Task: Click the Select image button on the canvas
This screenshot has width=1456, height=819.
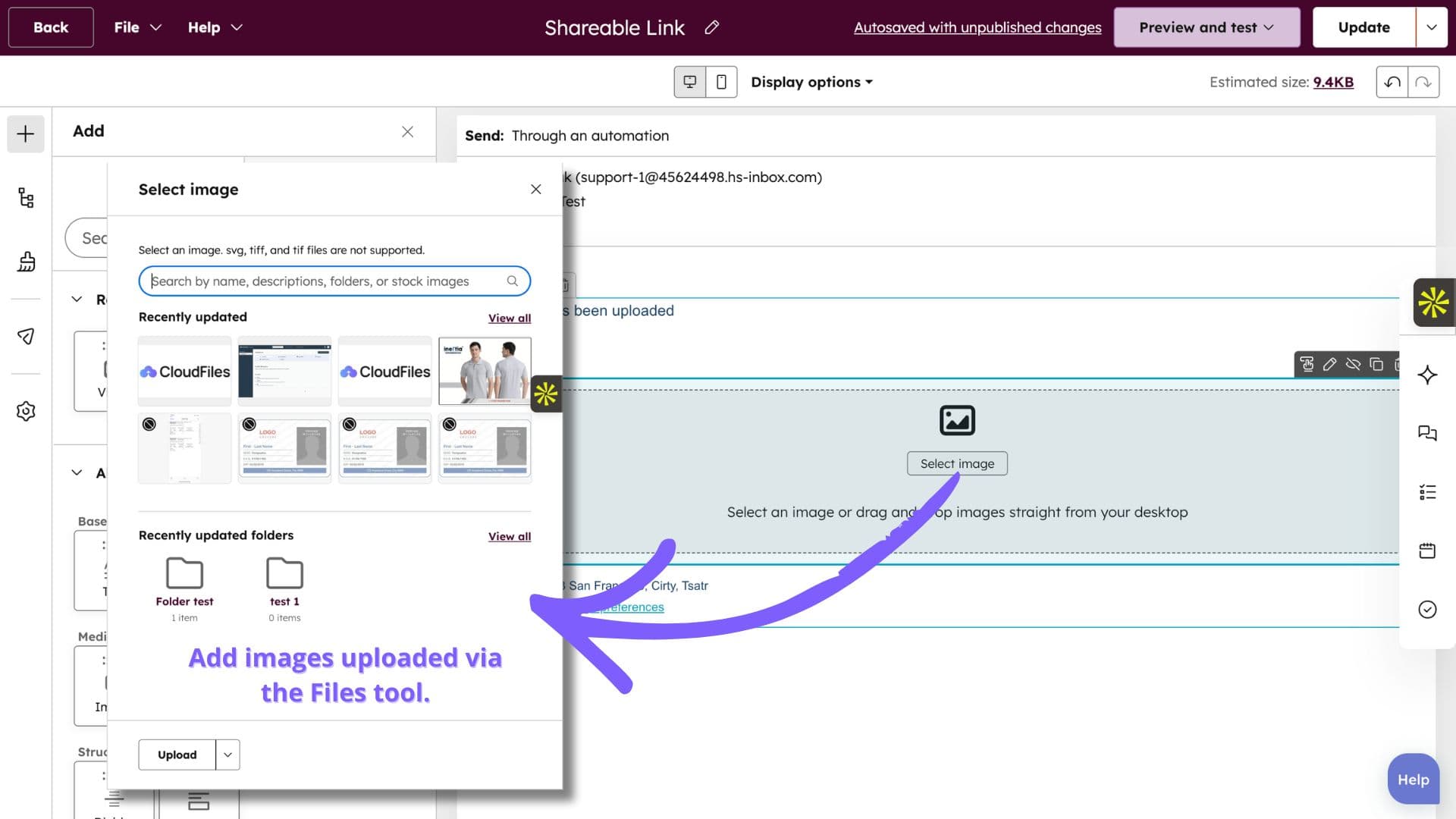Action: (x=957, y=463)
